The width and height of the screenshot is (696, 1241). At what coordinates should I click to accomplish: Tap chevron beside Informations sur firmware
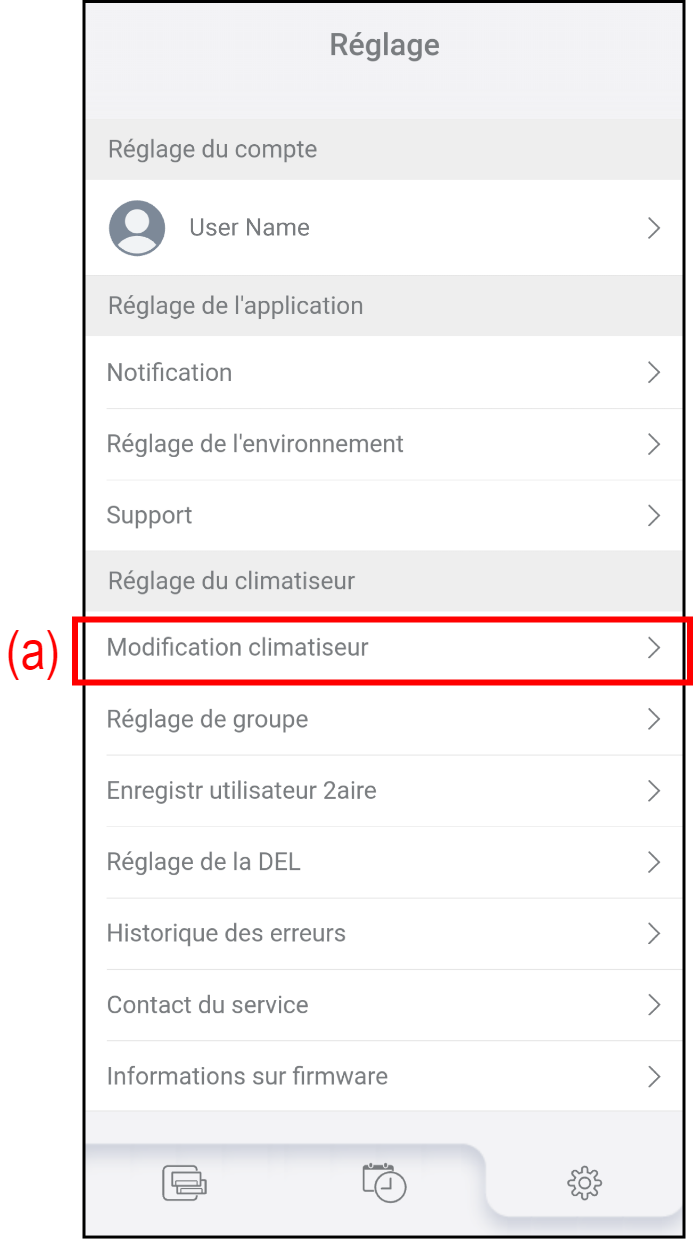pos(654,1077)
